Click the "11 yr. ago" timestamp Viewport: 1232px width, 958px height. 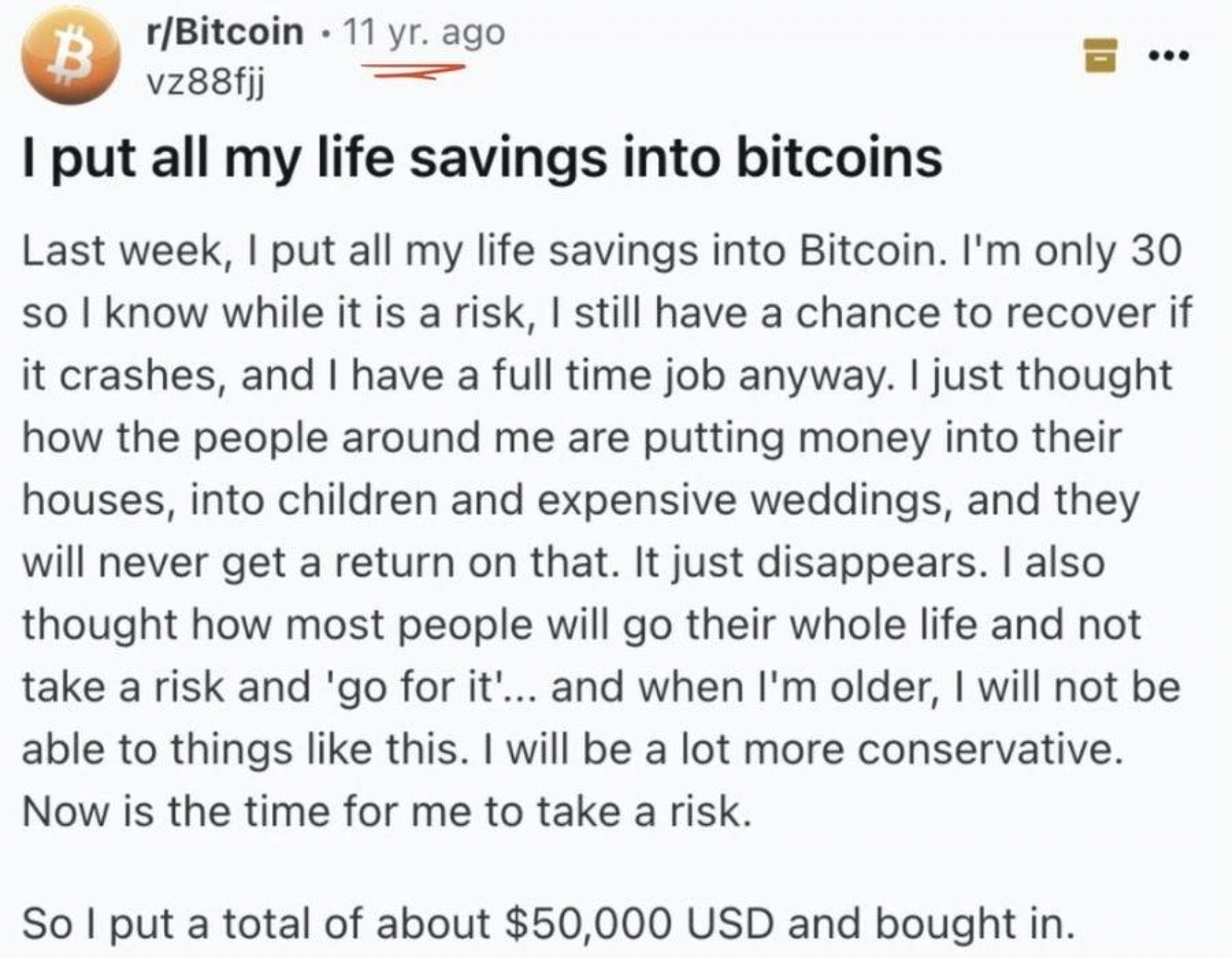tap(425, 32)
